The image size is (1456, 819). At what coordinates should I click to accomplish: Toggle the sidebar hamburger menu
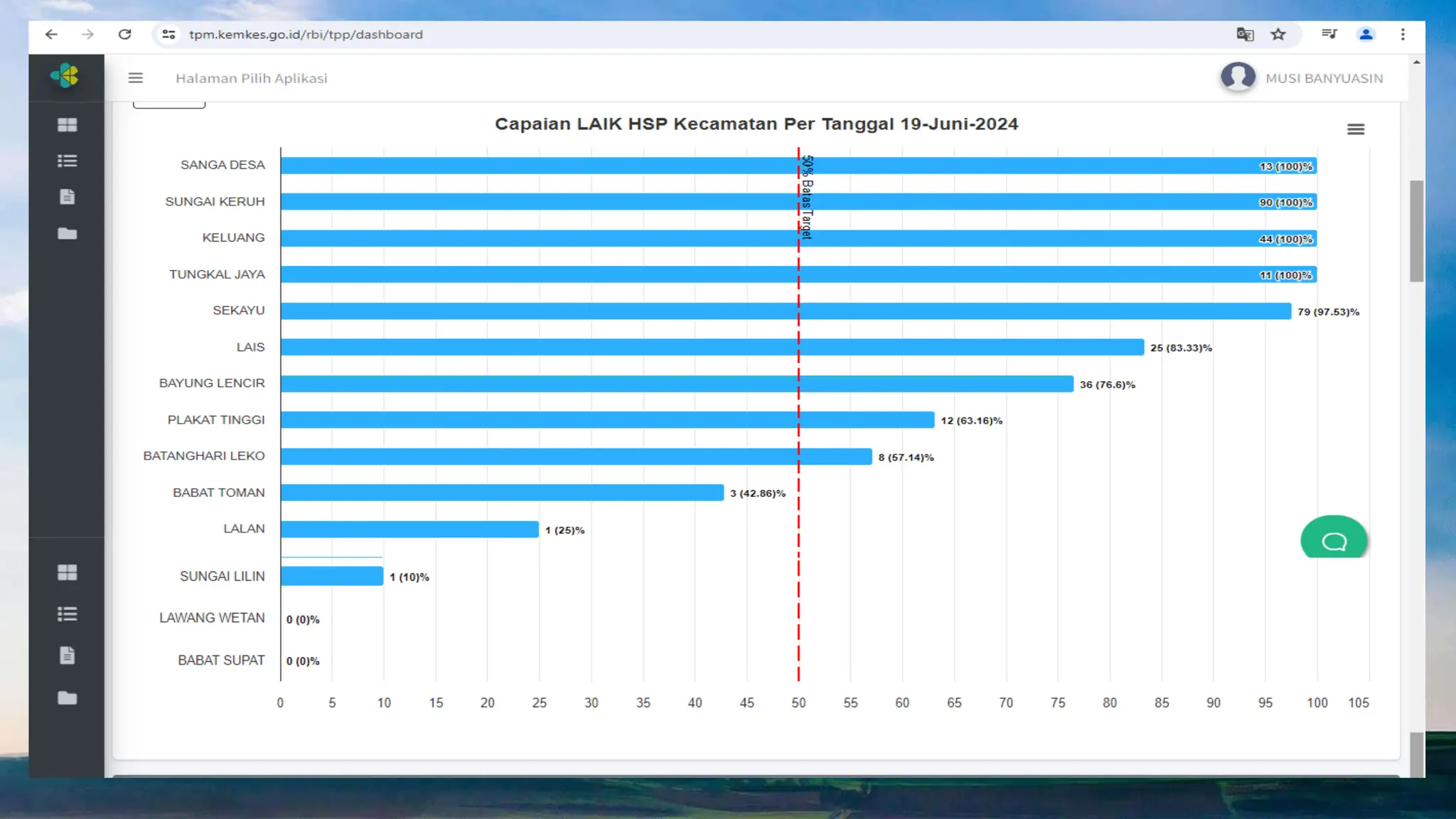pyautogui.click(x=136, y=78)
